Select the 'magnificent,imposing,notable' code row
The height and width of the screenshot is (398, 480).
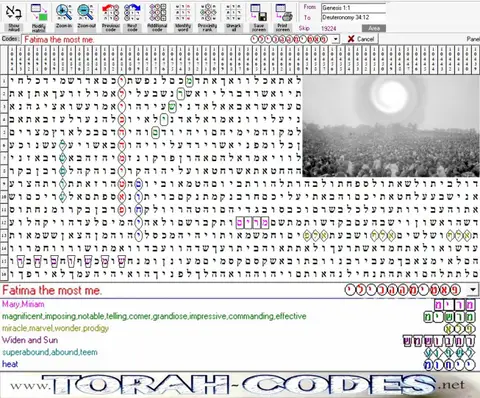coord(239,316)
